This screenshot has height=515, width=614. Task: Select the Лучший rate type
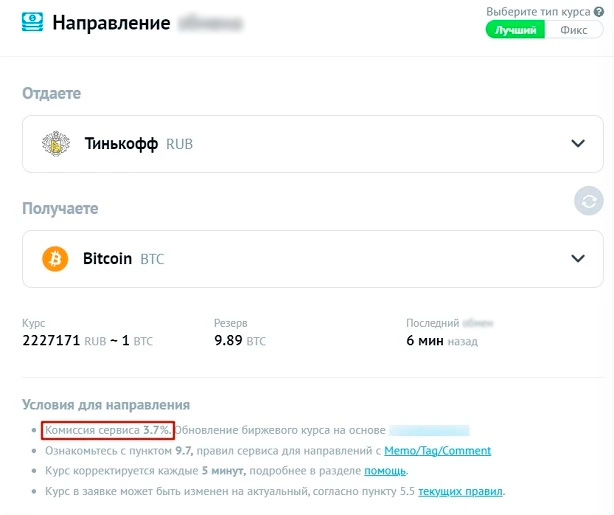click(x=516, y=30)
